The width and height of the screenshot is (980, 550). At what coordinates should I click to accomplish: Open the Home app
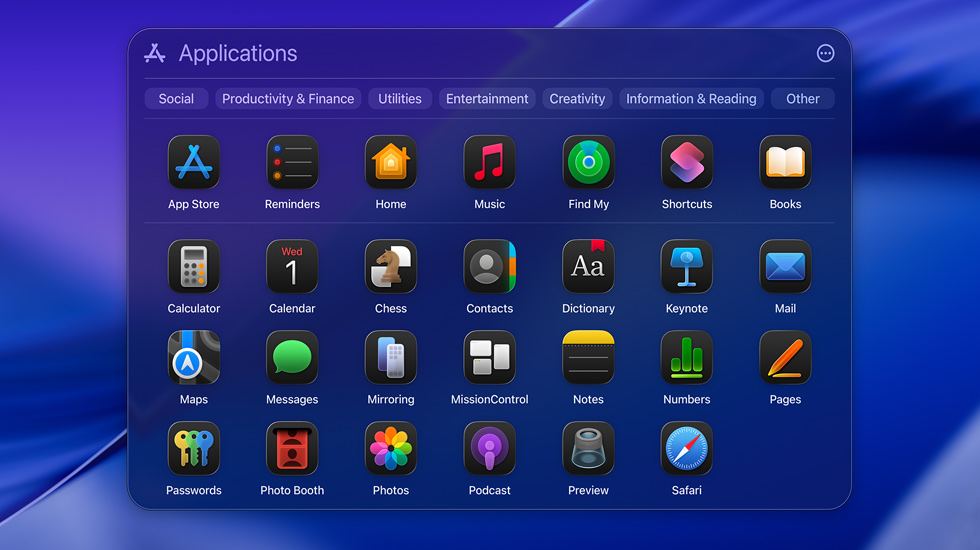click(x=391, y=162)
